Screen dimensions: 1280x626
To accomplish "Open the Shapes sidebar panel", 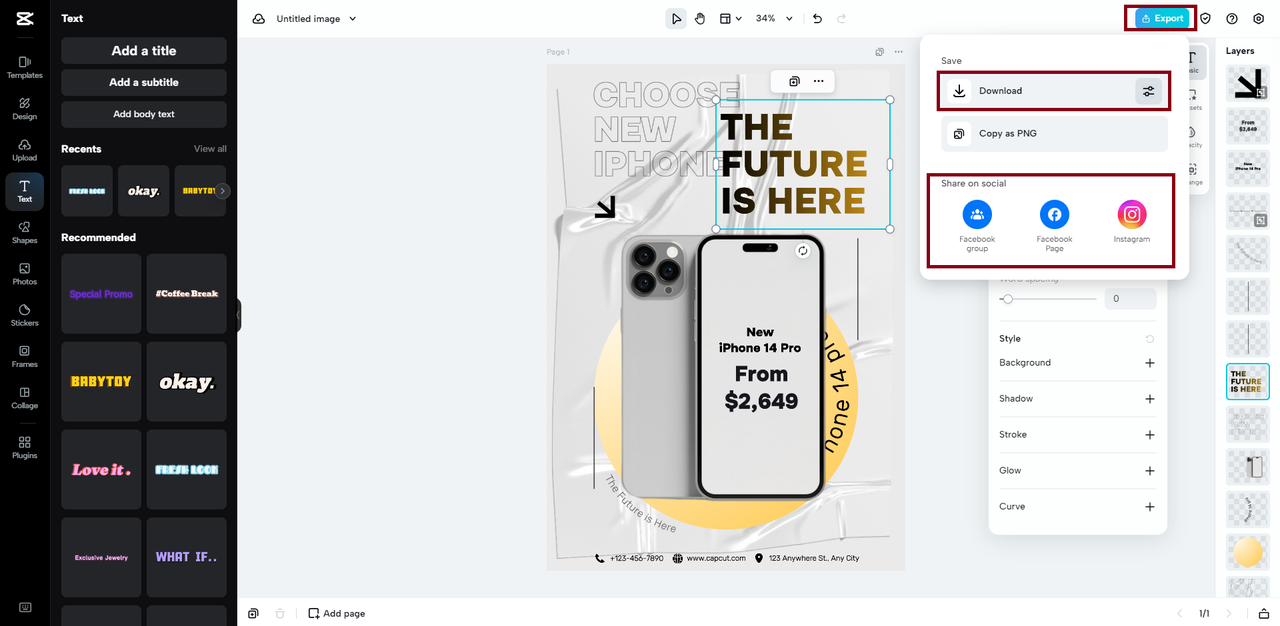I will [25, 233].
